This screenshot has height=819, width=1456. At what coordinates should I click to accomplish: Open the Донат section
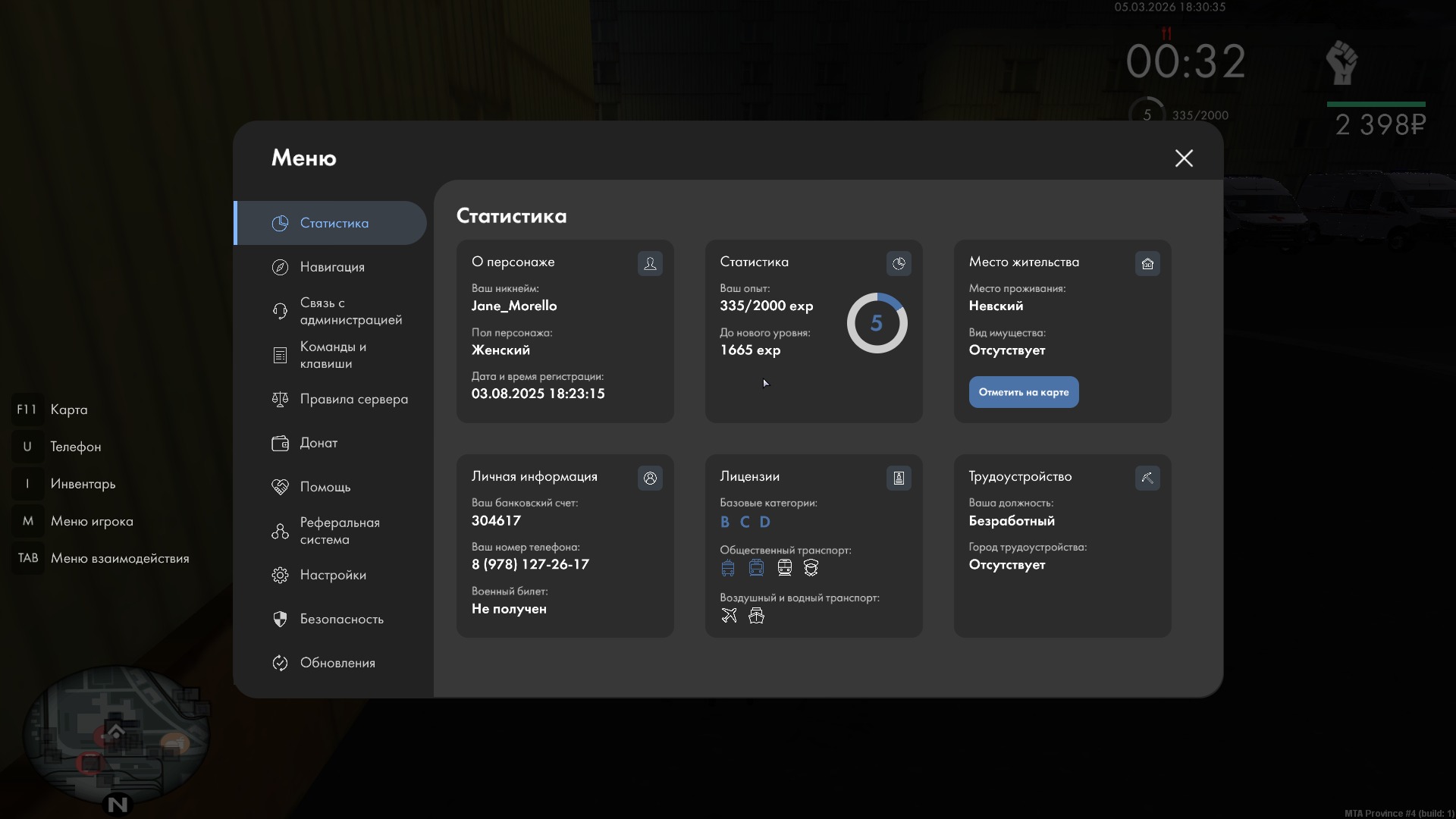pyautogui.click(x=318, y=443)
